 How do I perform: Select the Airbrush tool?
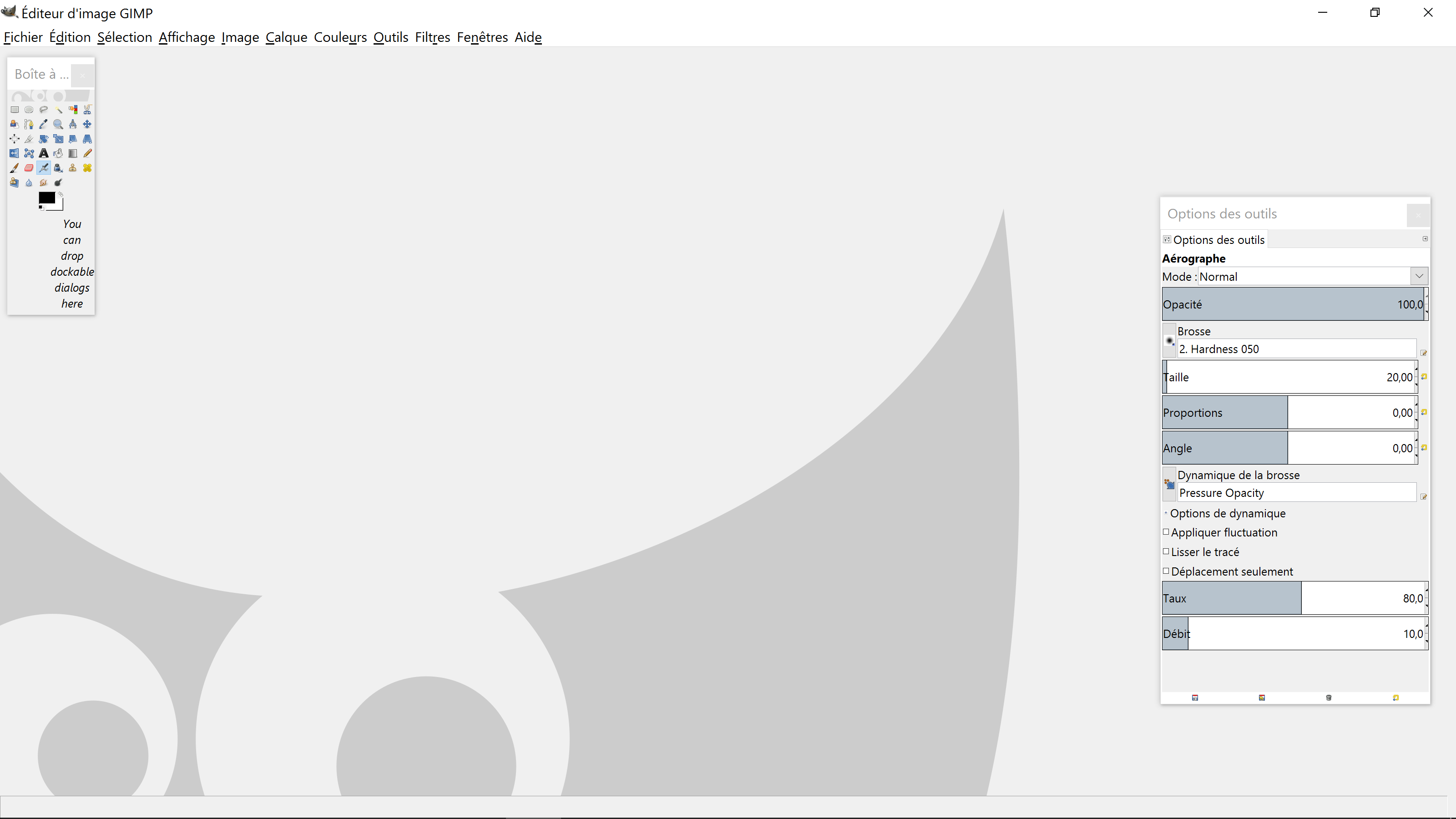pos(44,168)
